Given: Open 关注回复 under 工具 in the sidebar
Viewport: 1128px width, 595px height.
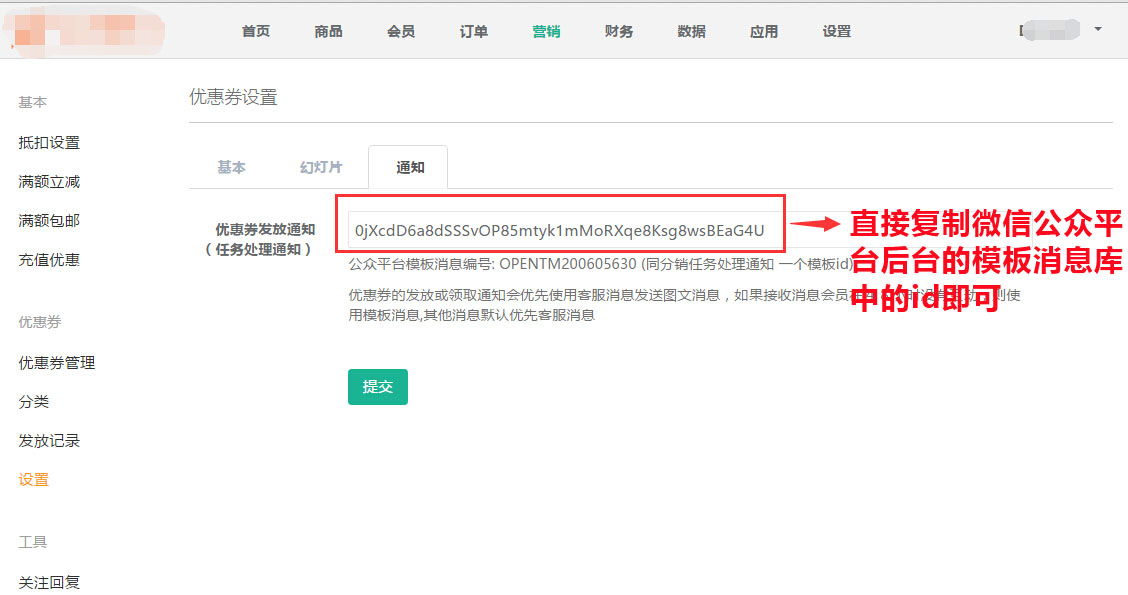Looking at the screenshot, I should click(x=49, y=581).
